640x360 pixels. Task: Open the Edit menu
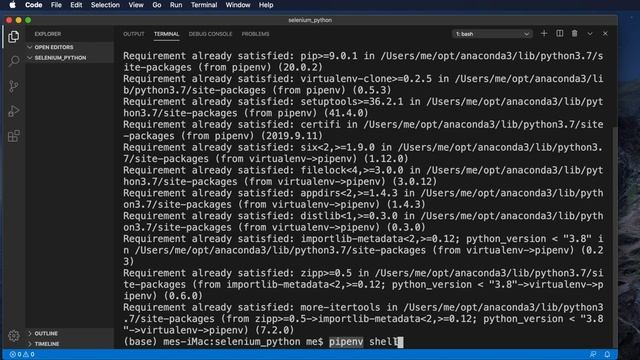click(76, 5)
